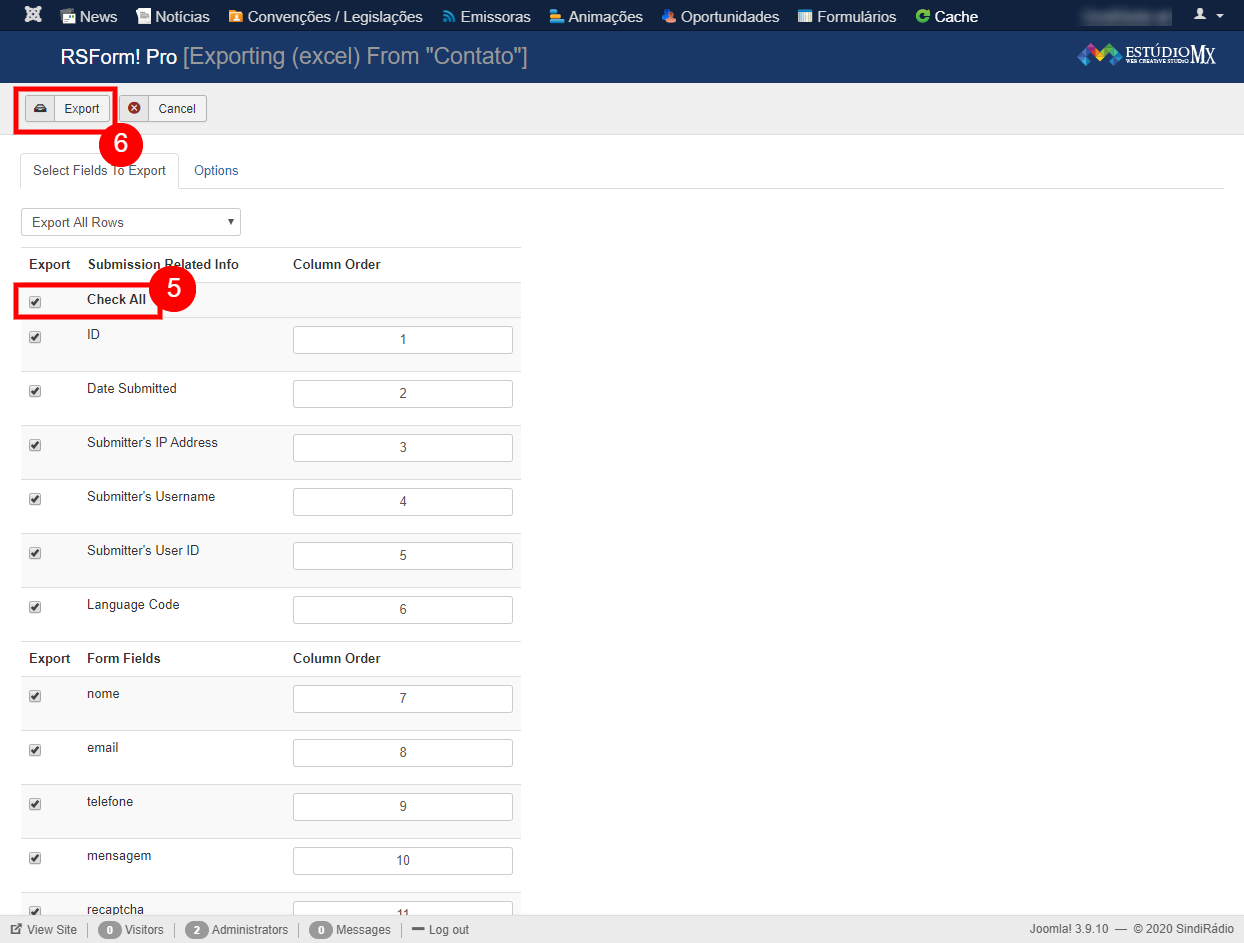
Task: Click the Cache refresh icon
Action: coord(922,16)
